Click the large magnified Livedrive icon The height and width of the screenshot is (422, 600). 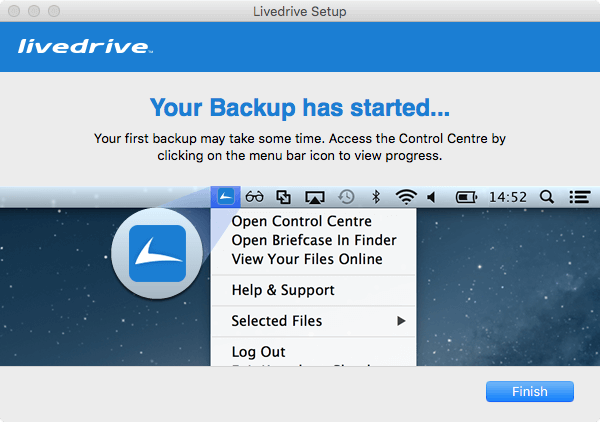pyautogui.click(x=157, y=253)
